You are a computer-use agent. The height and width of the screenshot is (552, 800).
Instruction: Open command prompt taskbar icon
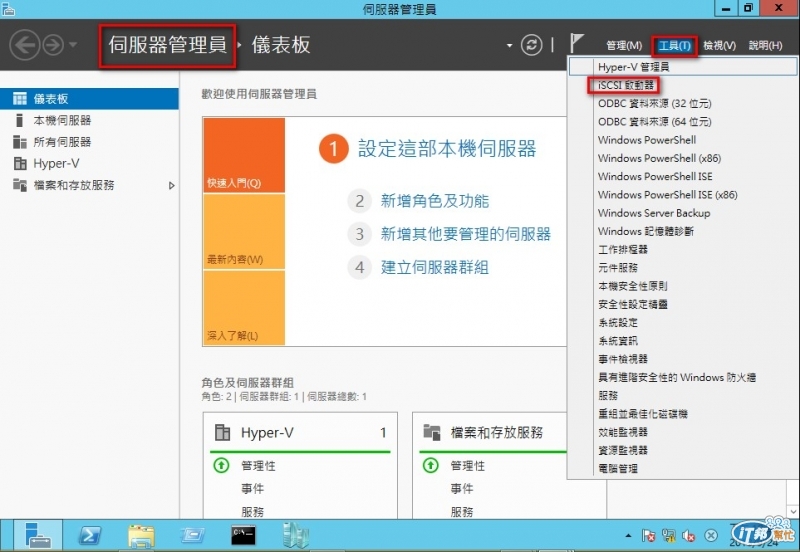point(243,535)
